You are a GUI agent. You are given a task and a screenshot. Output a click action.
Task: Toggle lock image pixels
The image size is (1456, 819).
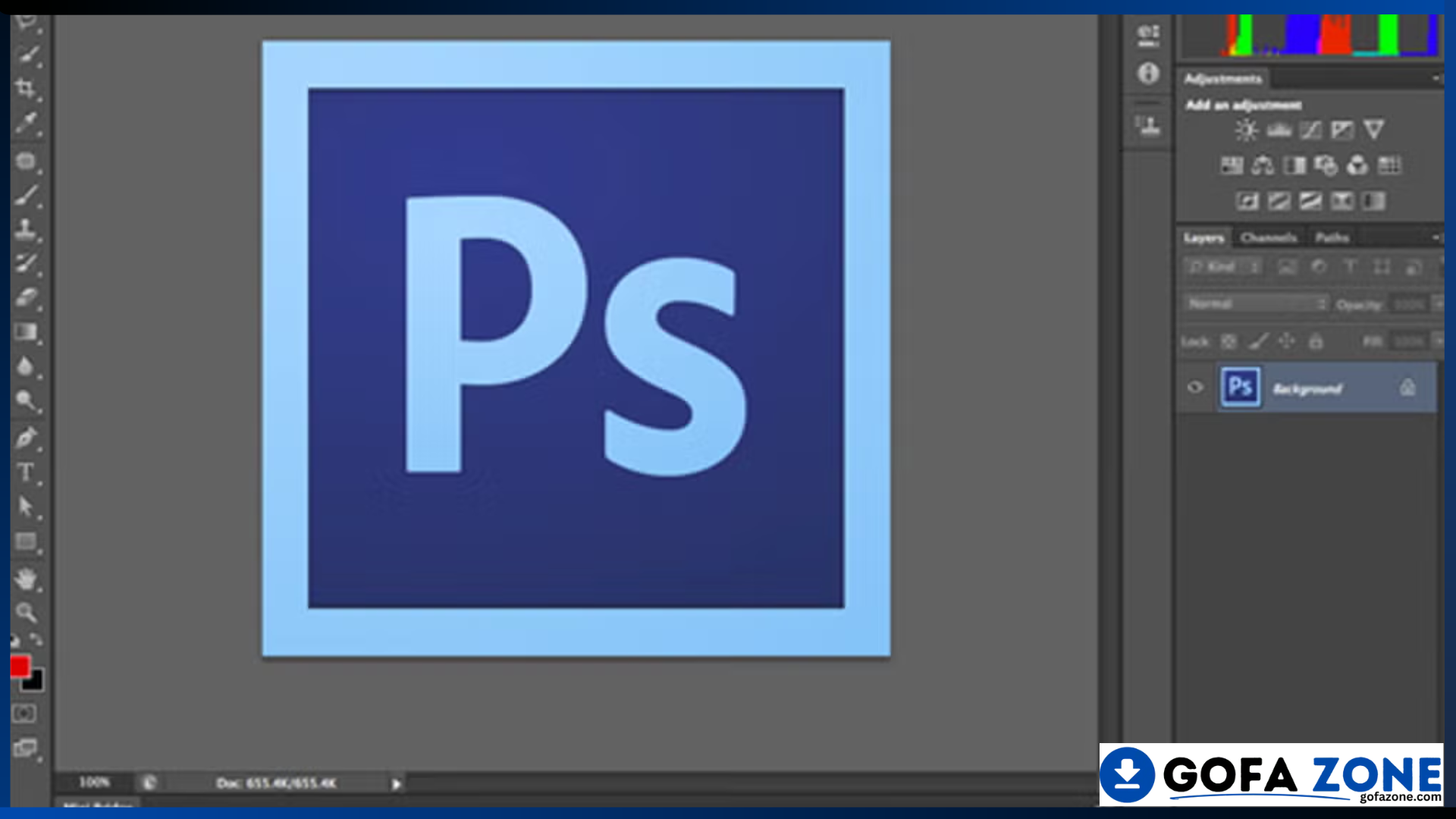1258,341
